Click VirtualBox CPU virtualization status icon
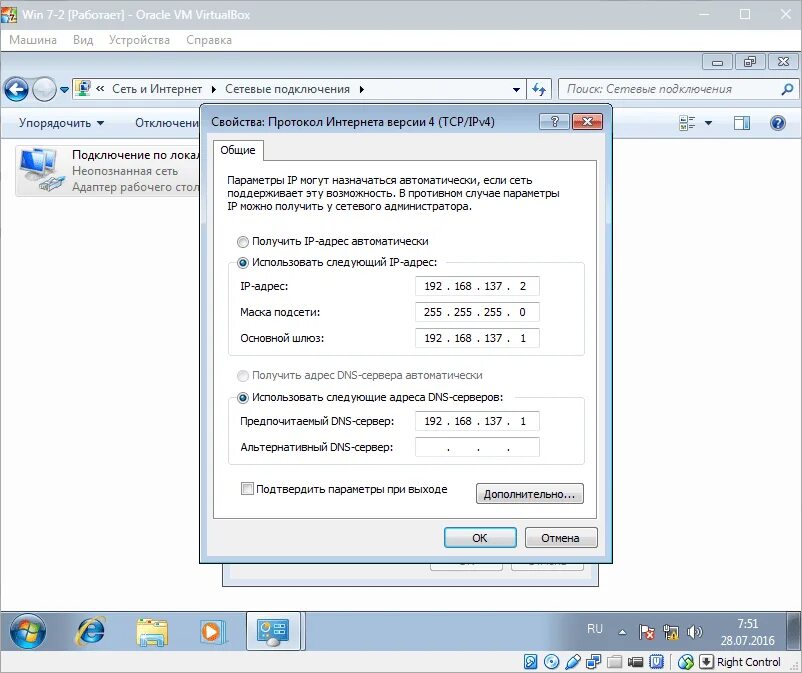802x673 pixels. coord(656,662)
